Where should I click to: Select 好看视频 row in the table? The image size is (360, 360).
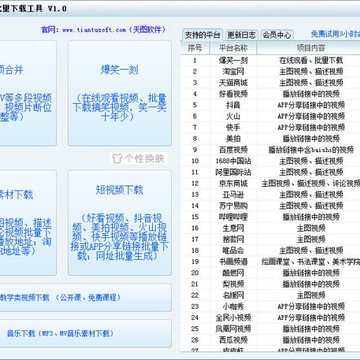(x=270, y=94)
